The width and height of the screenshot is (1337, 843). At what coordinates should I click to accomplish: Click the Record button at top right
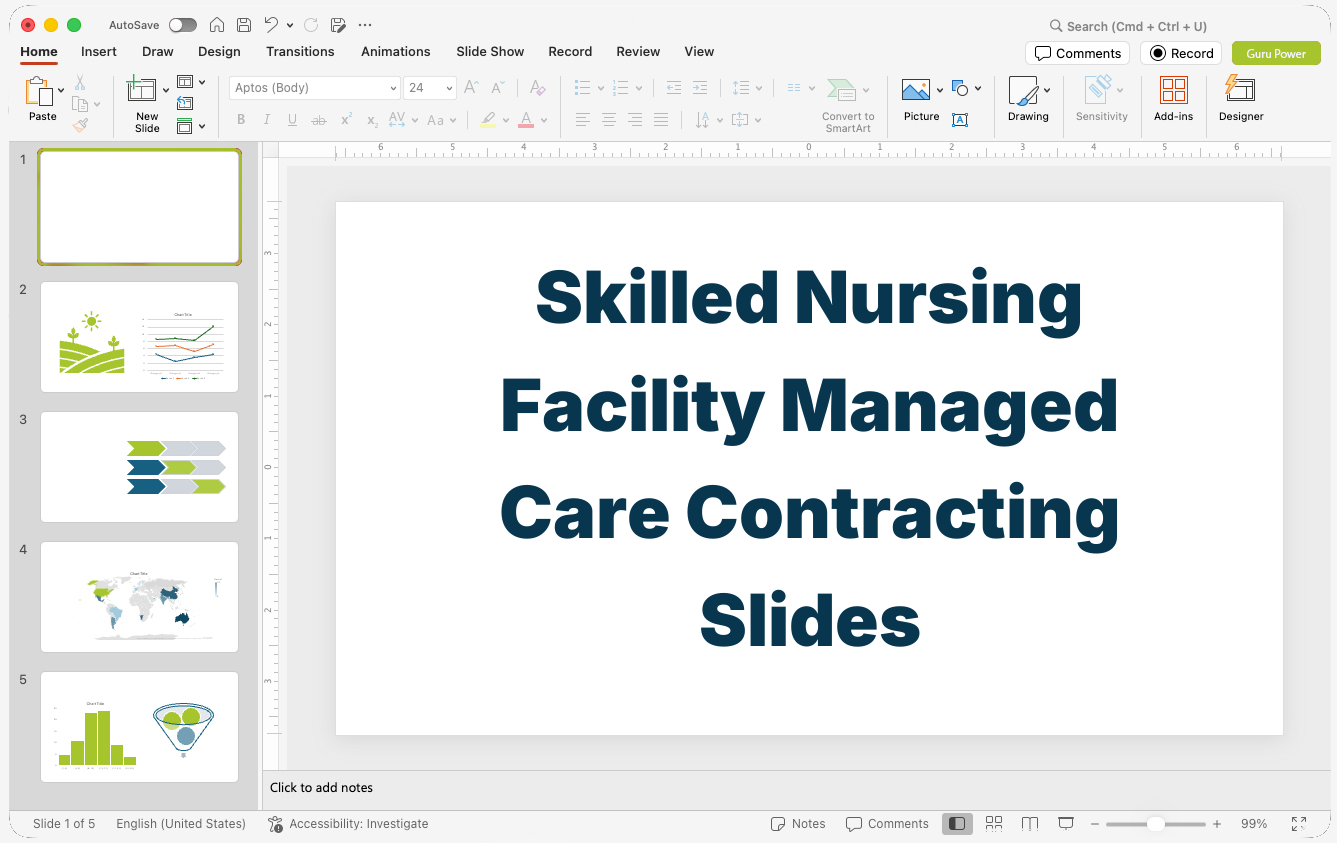[1181, 53]
